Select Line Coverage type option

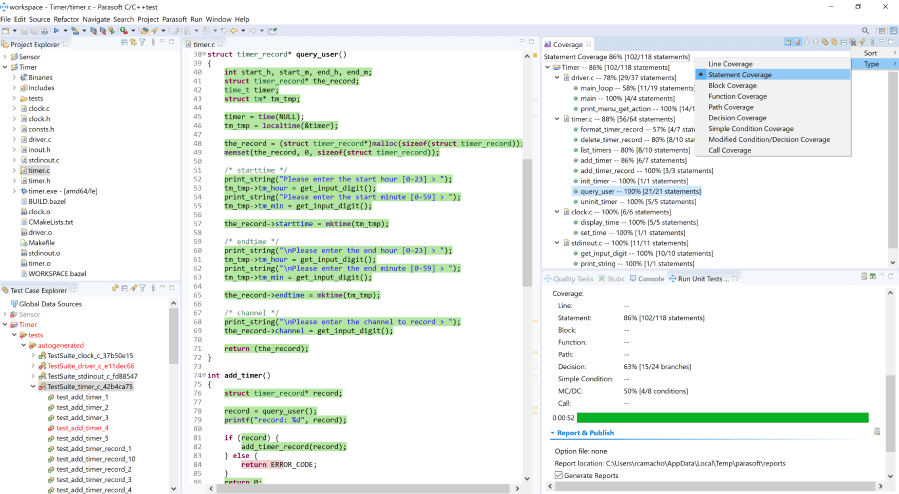(730, 64)
